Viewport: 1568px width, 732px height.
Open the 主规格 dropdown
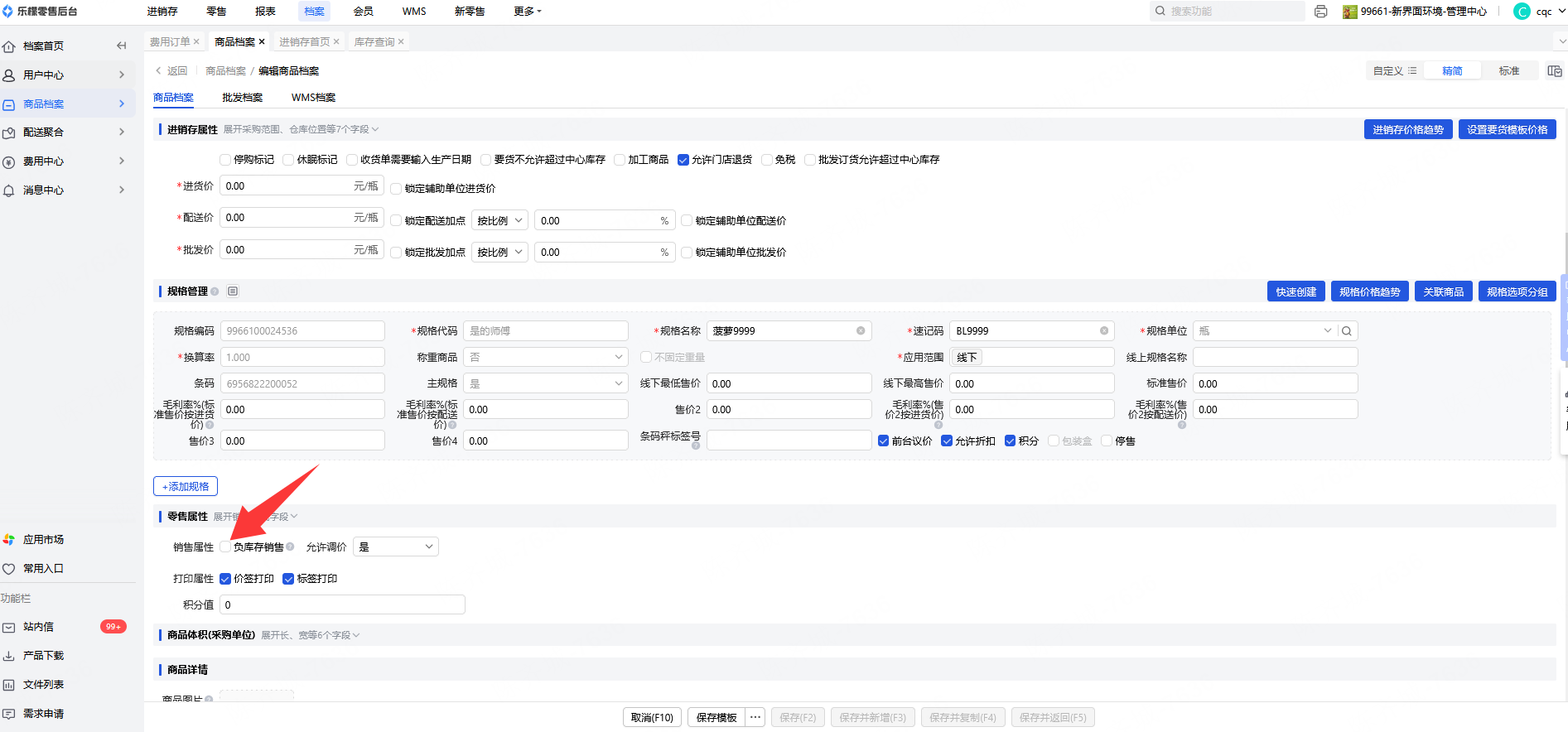click(x=546, y=384)
